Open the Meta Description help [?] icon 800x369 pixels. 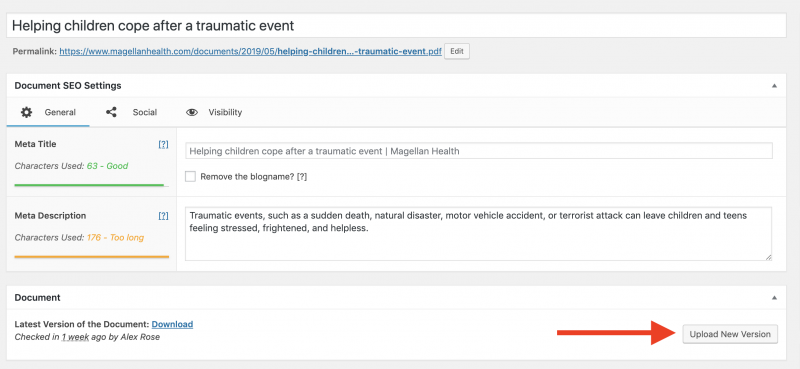pos(163,216)
